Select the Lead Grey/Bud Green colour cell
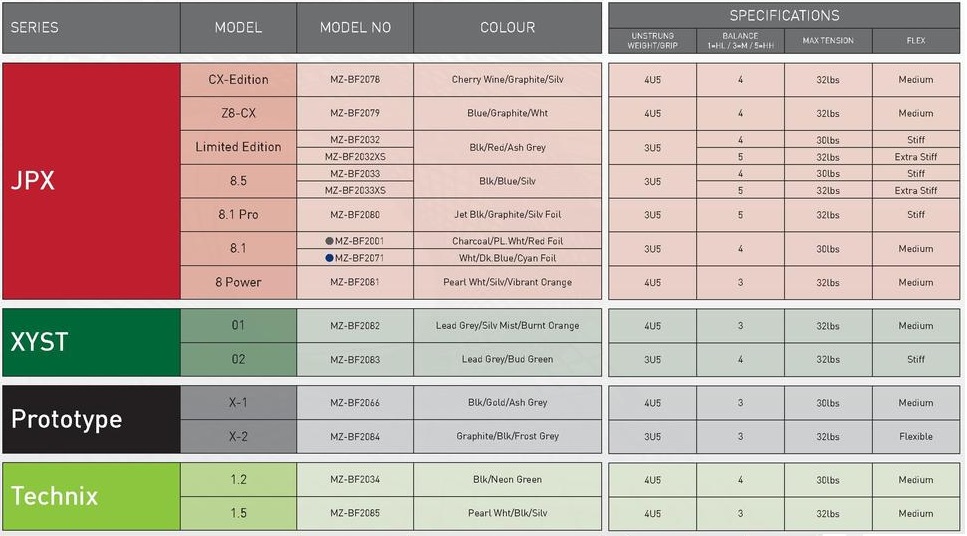Viewport: 967px width, 536px height. point(507,359)
